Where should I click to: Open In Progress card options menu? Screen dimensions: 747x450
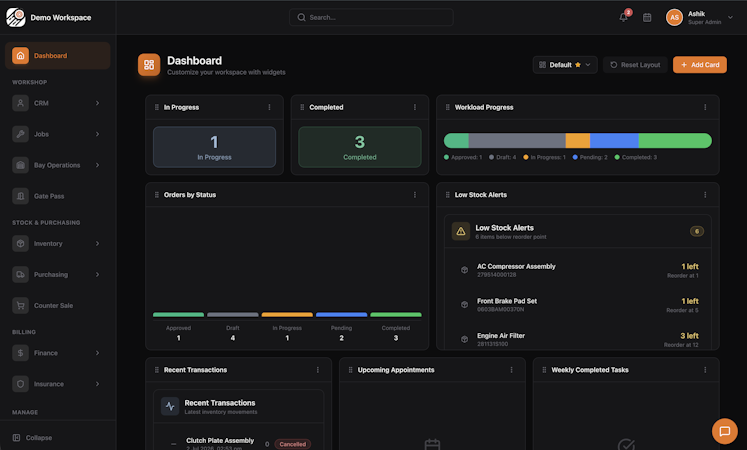(x=270, y=107)
